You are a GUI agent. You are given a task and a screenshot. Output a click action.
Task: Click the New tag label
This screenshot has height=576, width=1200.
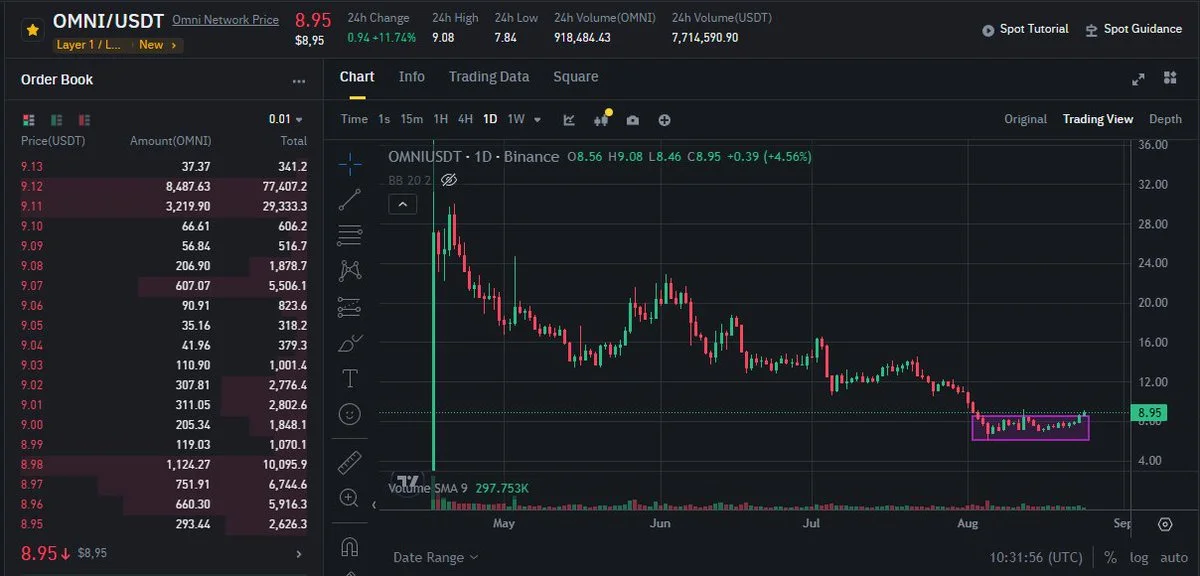[x=151, y=45]
